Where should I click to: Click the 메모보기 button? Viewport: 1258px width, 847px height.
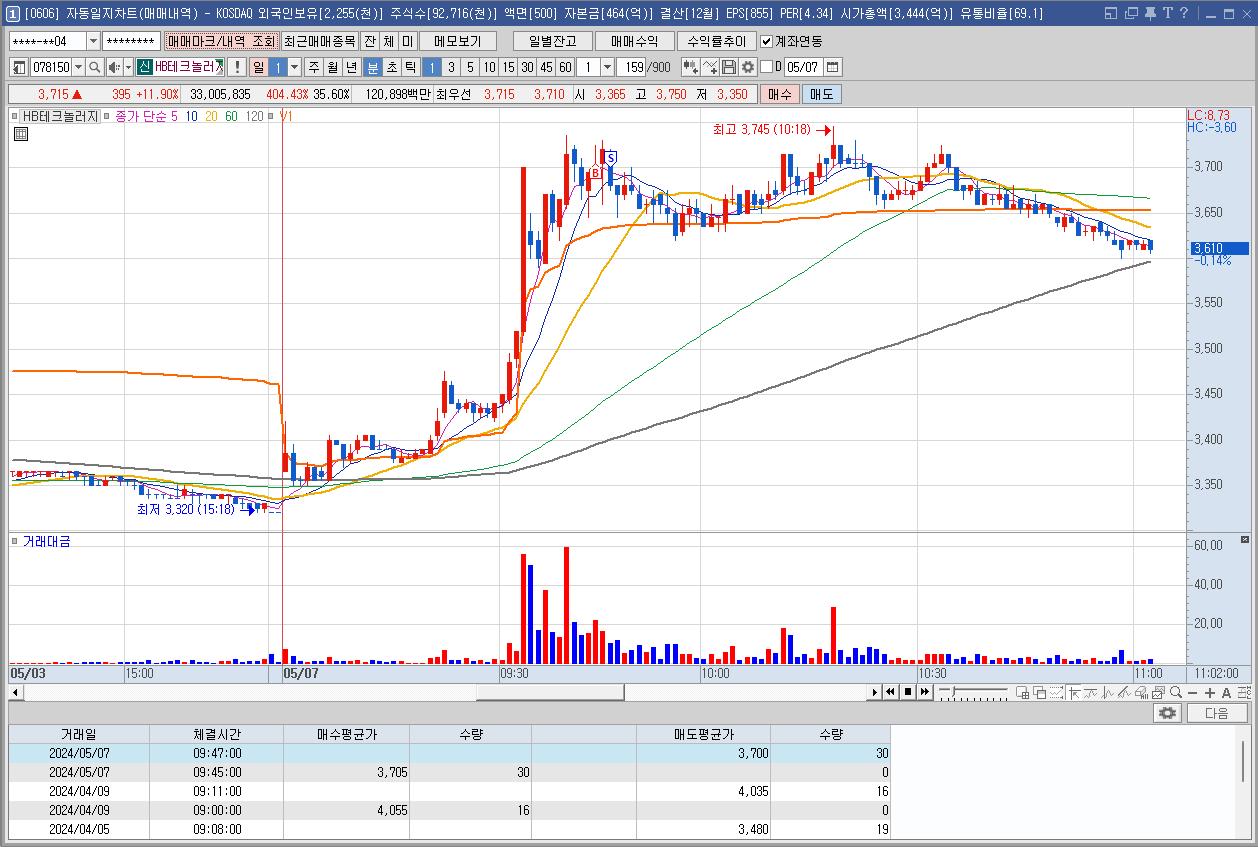tap(457, 41)
